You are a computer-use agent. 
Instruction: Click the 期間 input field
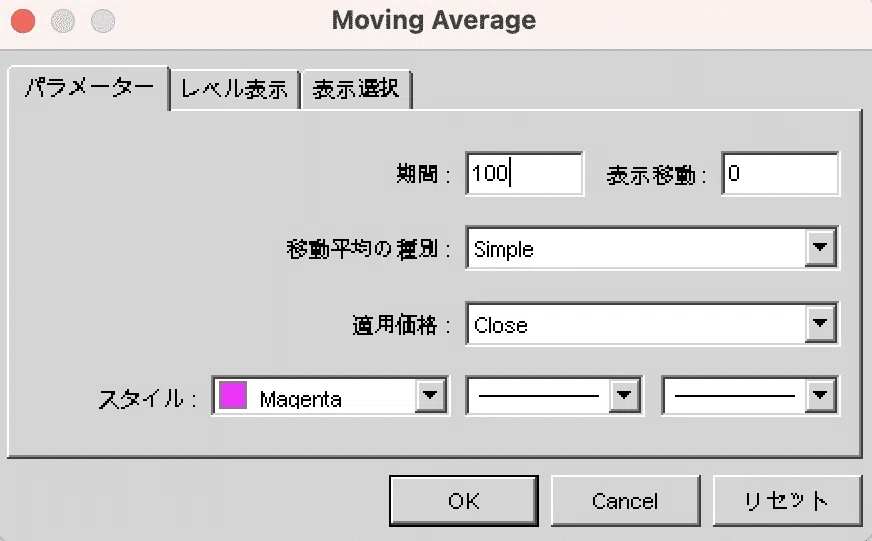(x=524, y=174)
